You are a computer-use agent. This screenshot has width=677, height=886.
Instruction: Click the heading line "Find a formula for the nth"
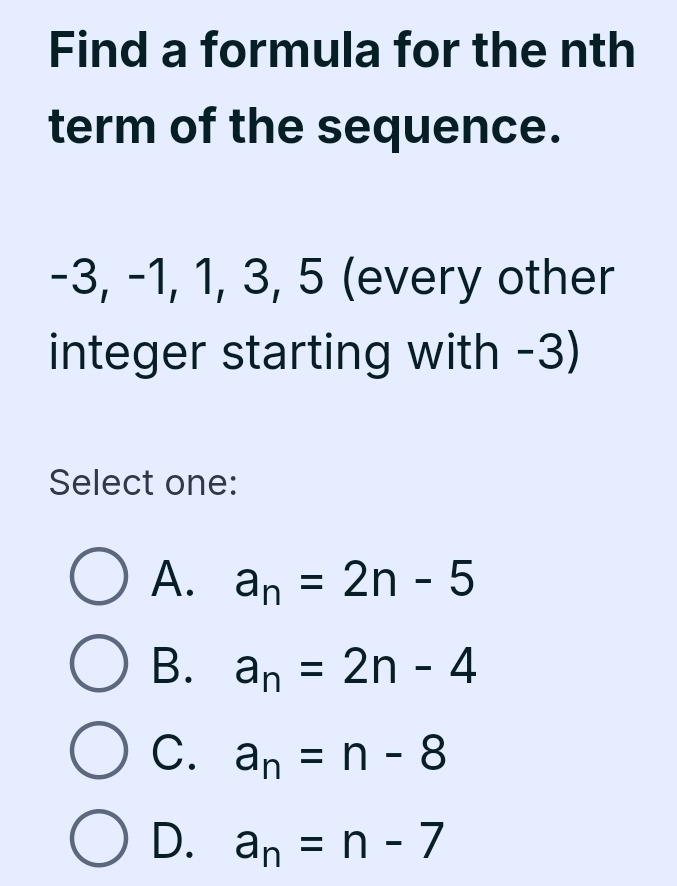pos(341,51)
